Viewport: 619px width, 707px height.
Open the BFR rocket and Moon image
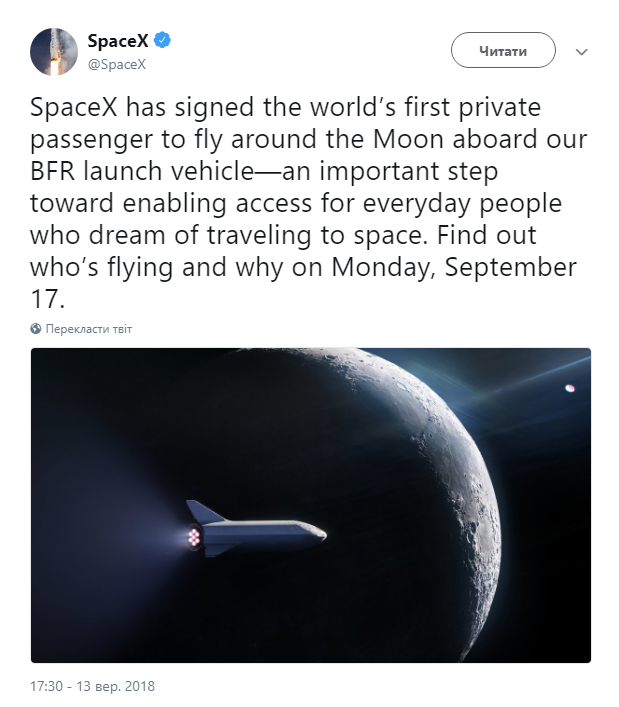point(311,505)
